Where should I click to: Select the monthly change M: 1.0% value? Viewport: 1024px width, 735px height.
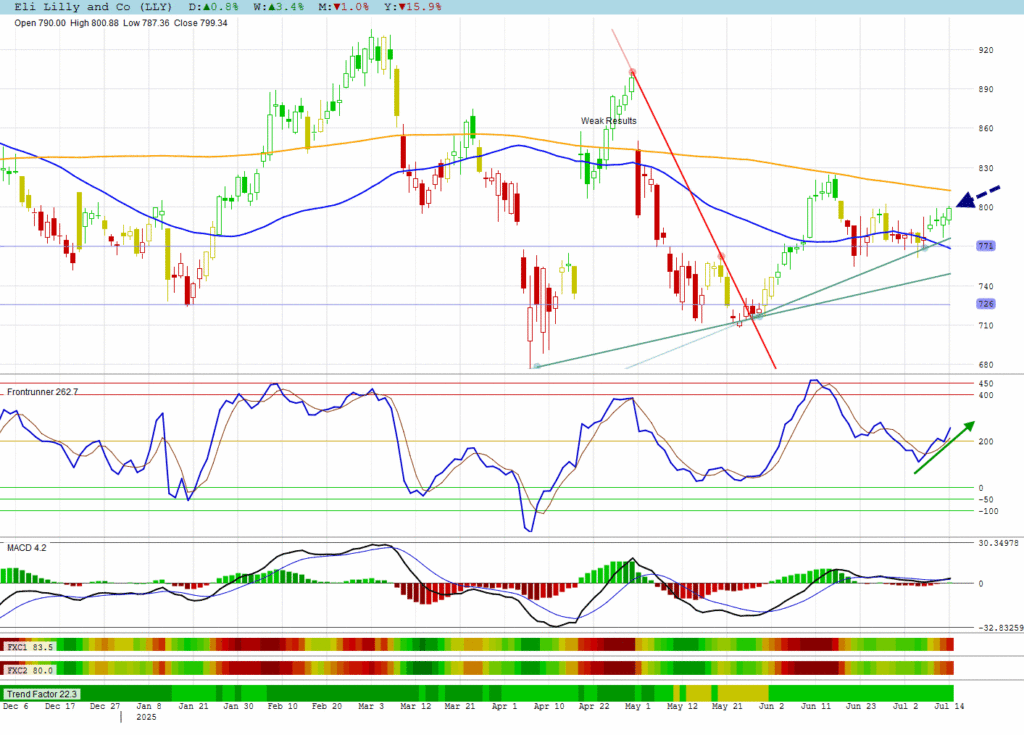pos(344,7)
